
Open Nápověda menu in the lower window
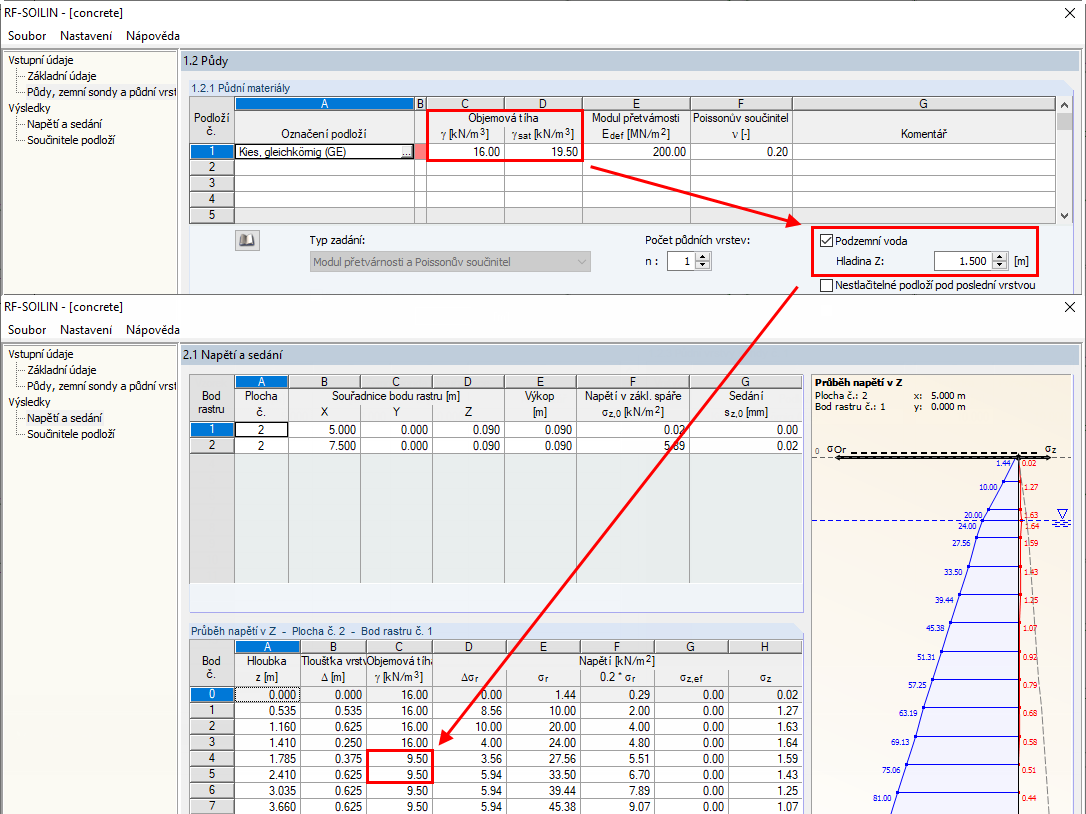152,330
